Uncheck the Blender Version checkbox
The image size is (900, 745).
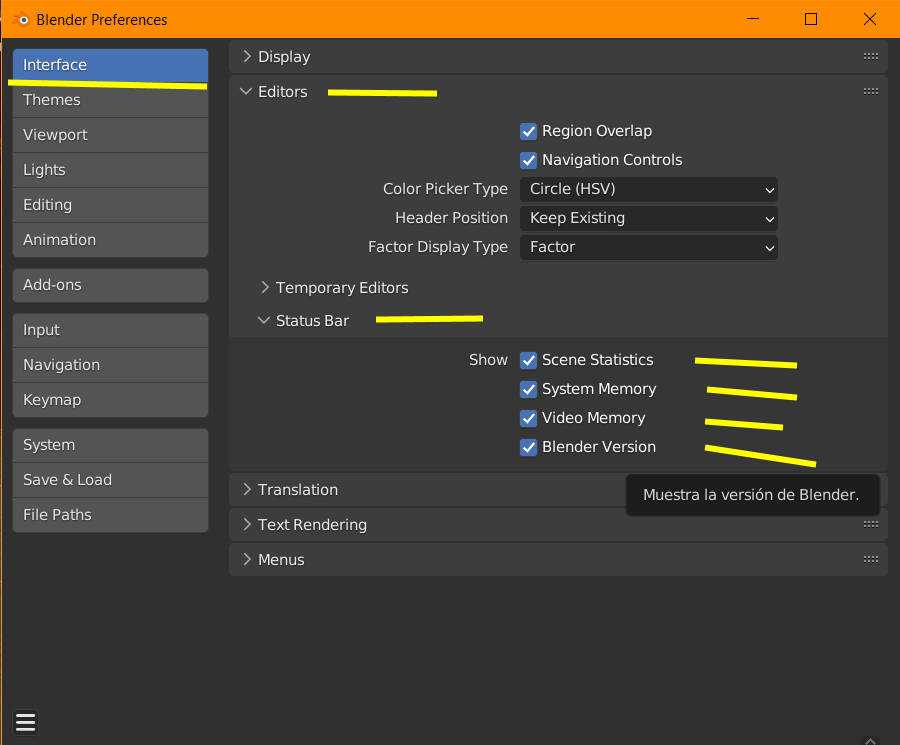(x=529, y=447)
